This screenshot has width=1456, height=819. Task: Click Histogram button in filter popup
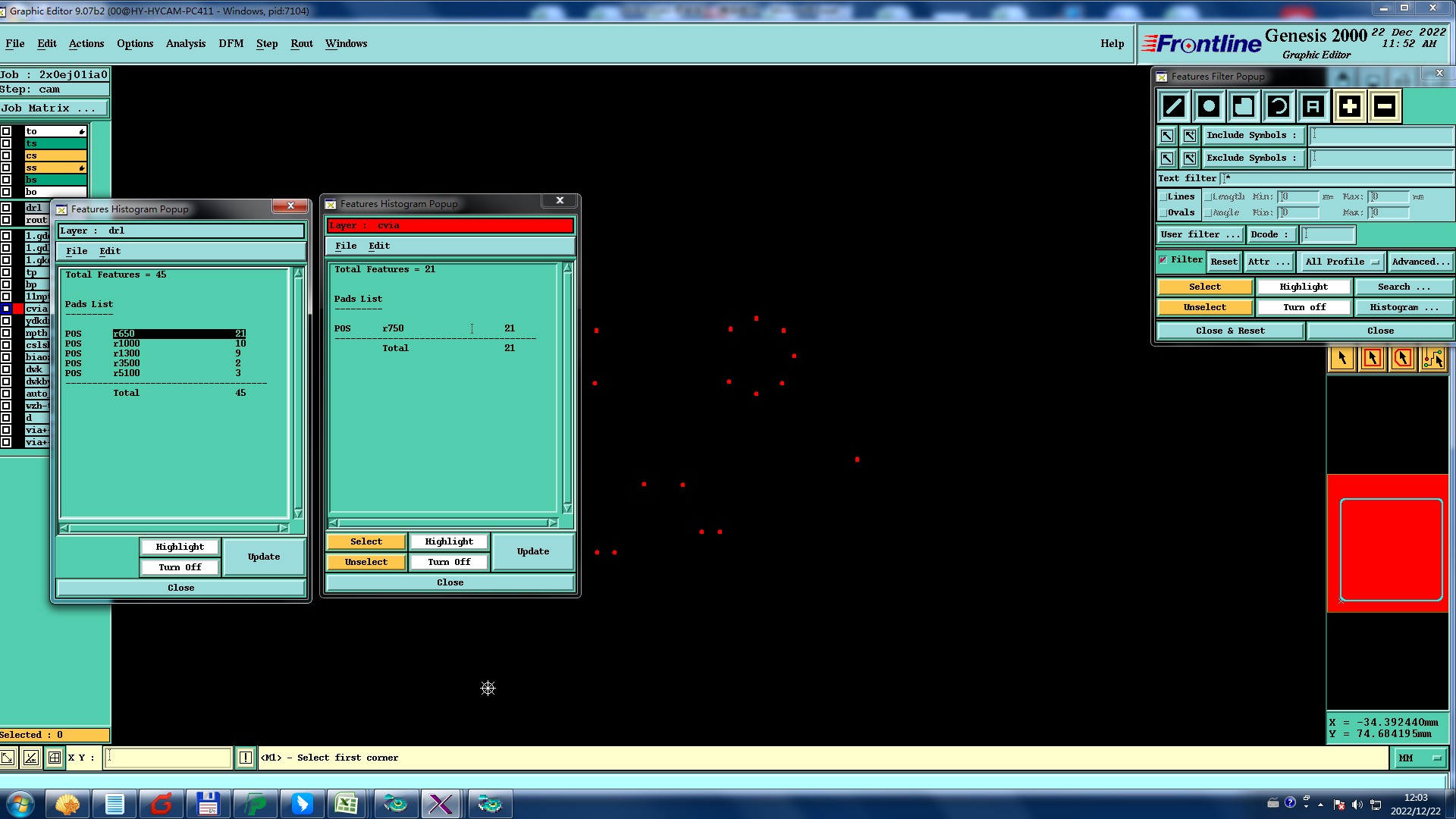(1403, 307)
